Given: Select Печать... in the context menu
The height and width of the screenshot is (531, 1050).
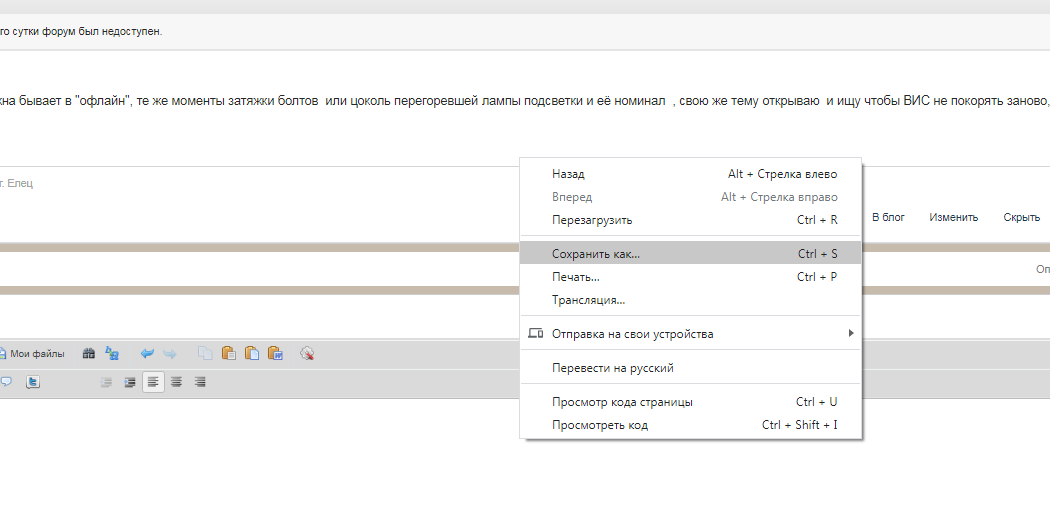Looking at the screenshot, I should pos(690,277).
